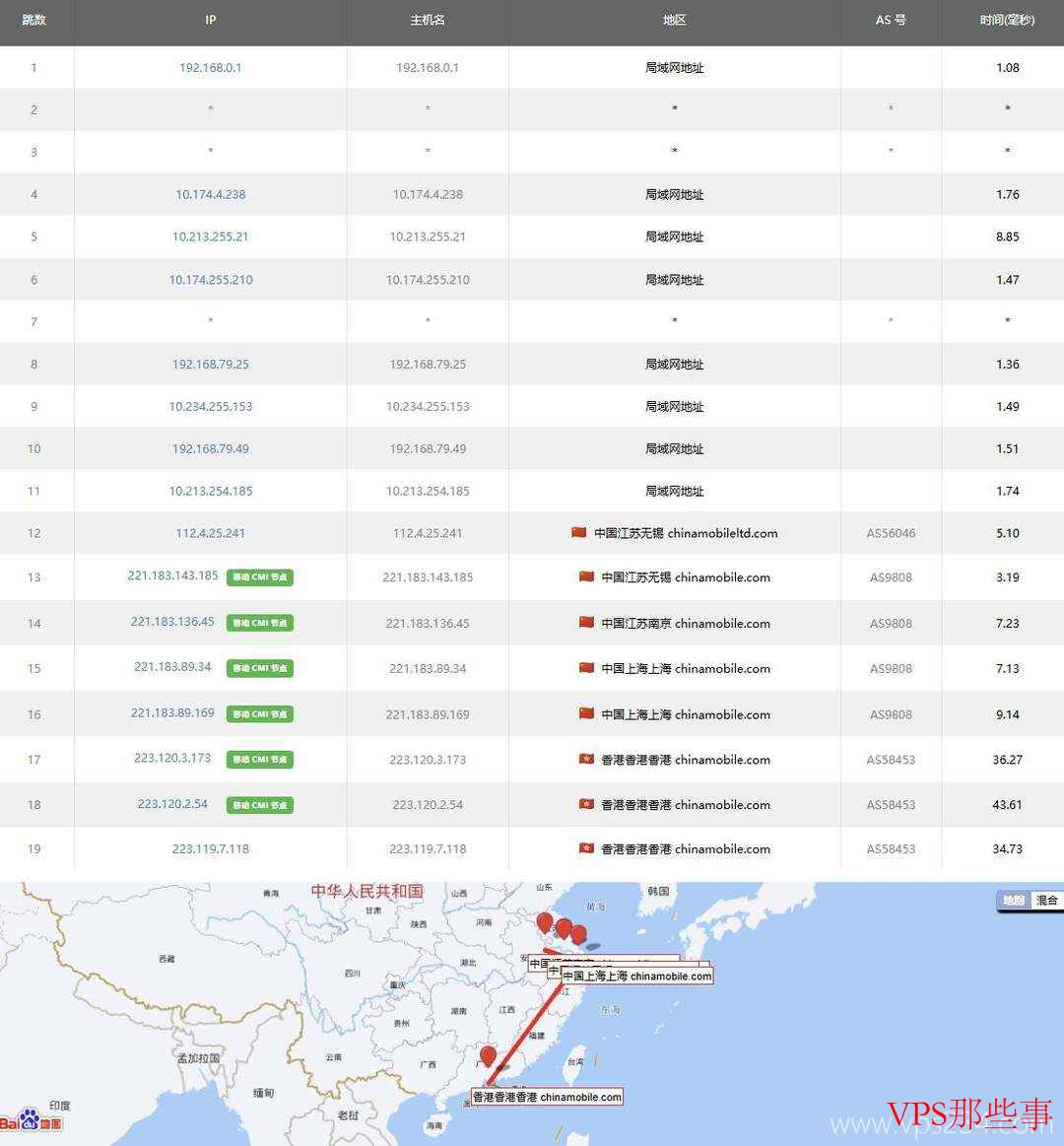Viewport: 1064px width, 1146px height.
Task: Select hop number 19 in the 跳数 column
Action: tap(33, 848)
